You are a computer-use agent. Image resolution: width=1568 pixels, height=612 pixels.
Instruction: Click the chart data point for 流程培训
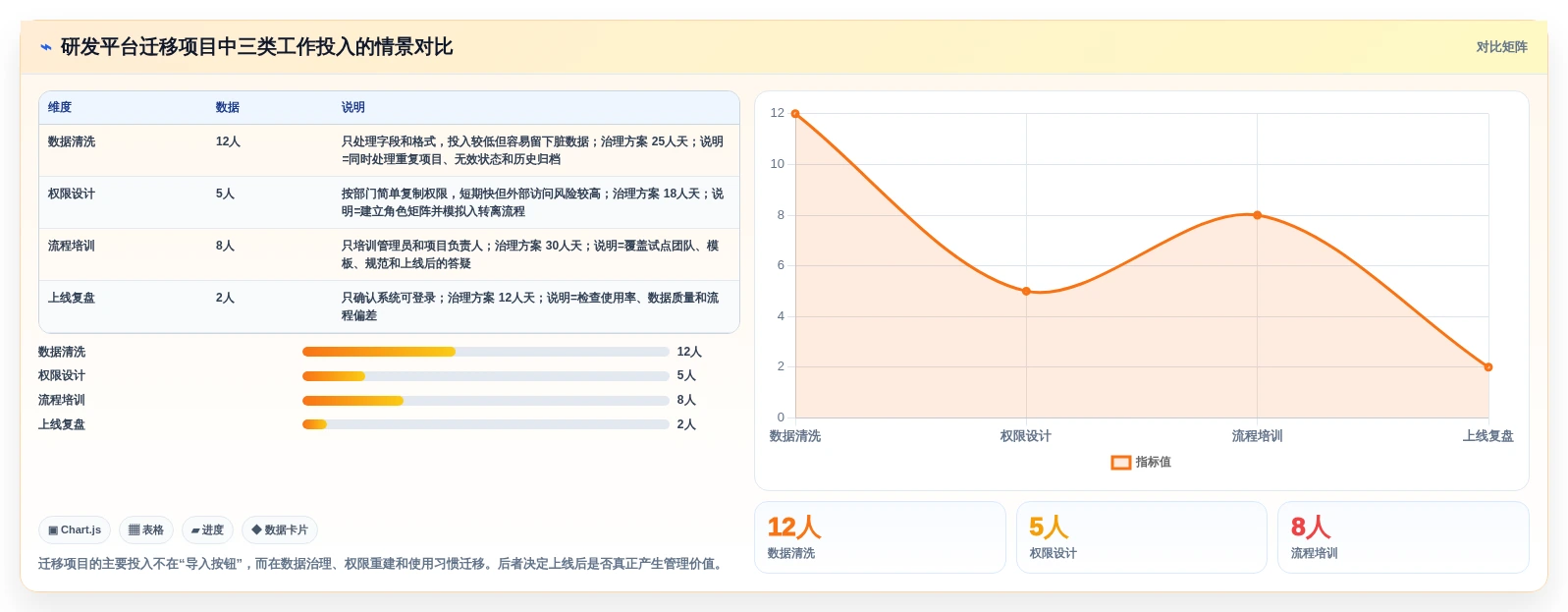tap(1257, 215)
